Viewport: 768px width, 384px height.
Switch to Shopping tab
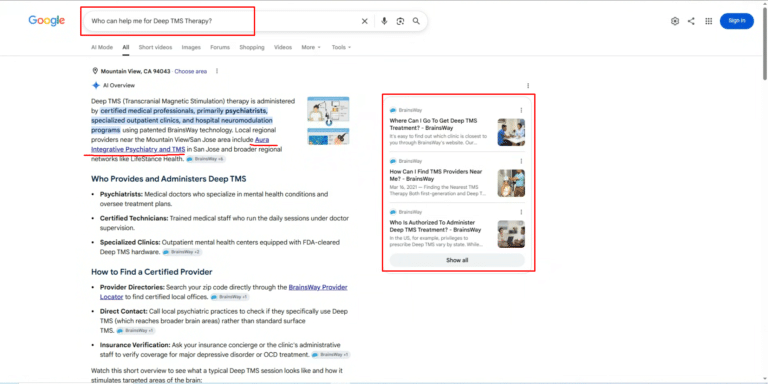point(252,48)
